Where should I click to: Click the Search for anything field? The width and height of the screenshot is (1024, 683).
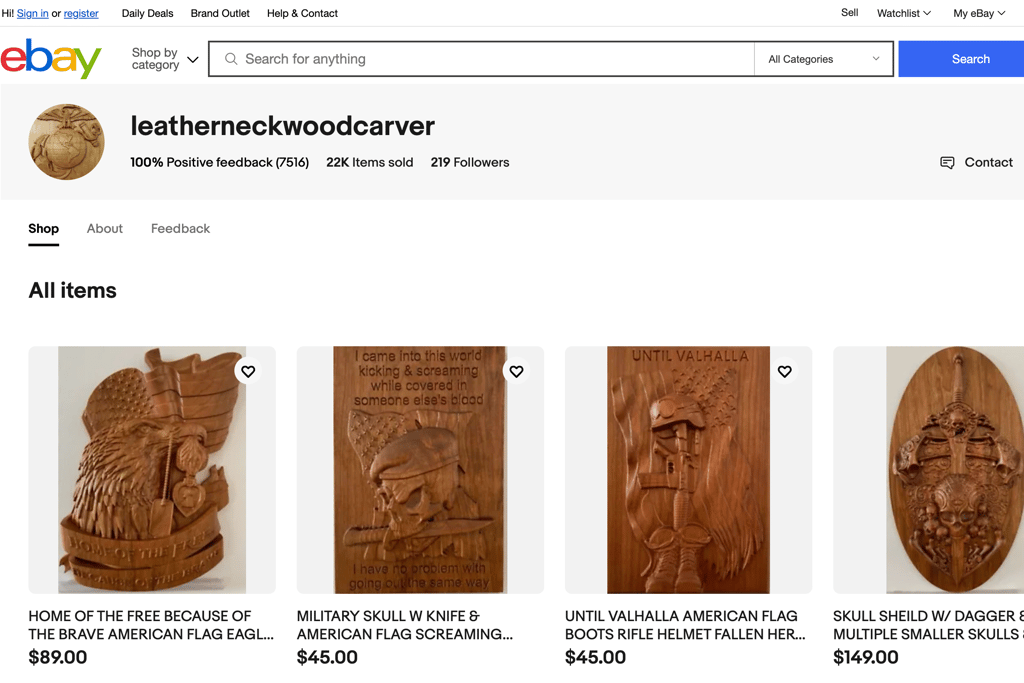[481, 59]
